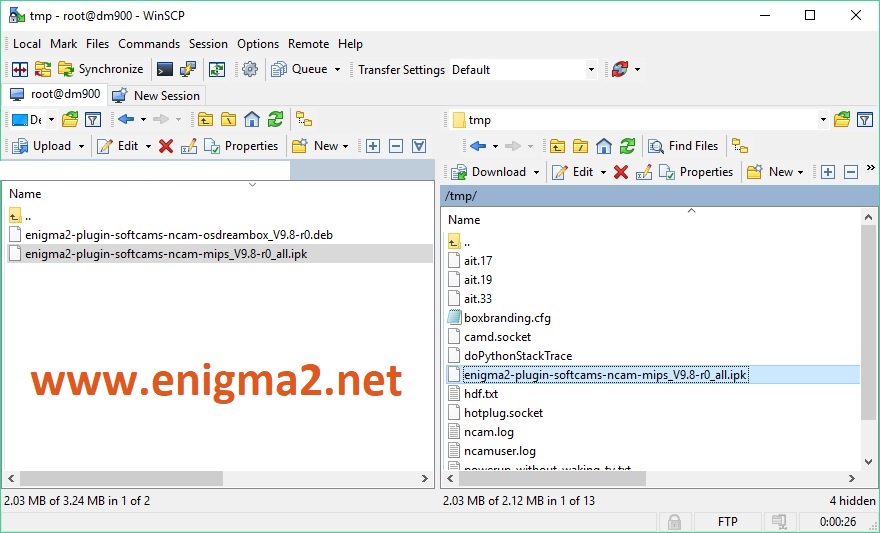This screenshot has height=533, width=880.
Task: Click the local New button
Action: coord(322,146)
